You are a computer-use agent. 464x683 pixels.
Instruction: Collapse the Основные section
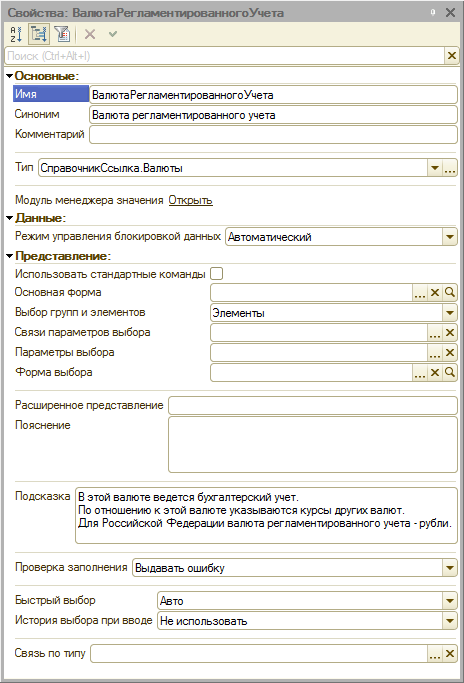pos(9,76)
